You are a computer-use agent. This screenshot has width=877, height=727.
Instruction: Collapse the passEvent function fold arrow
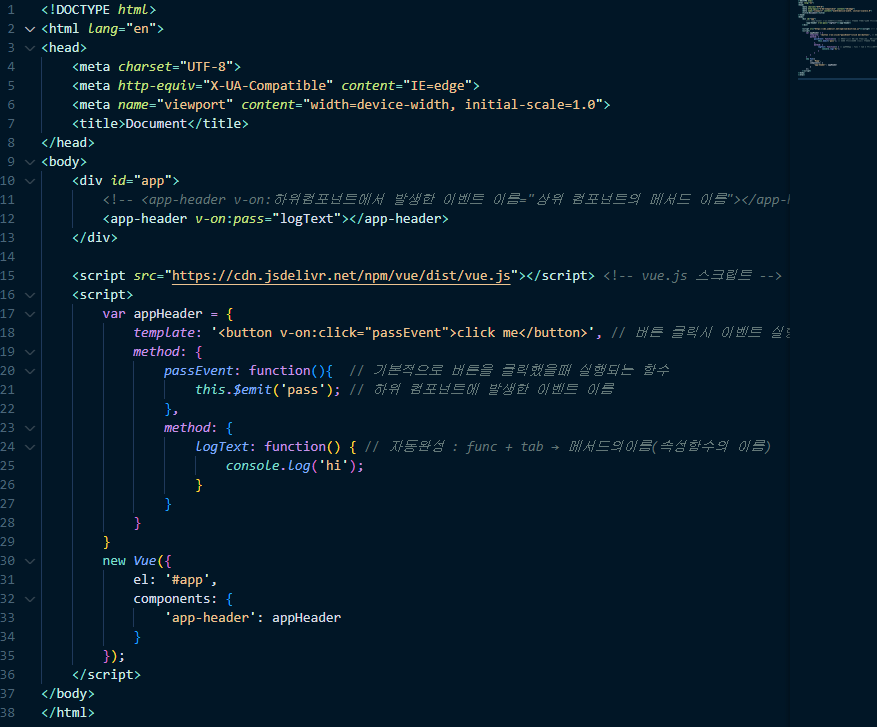pos(30,371)
